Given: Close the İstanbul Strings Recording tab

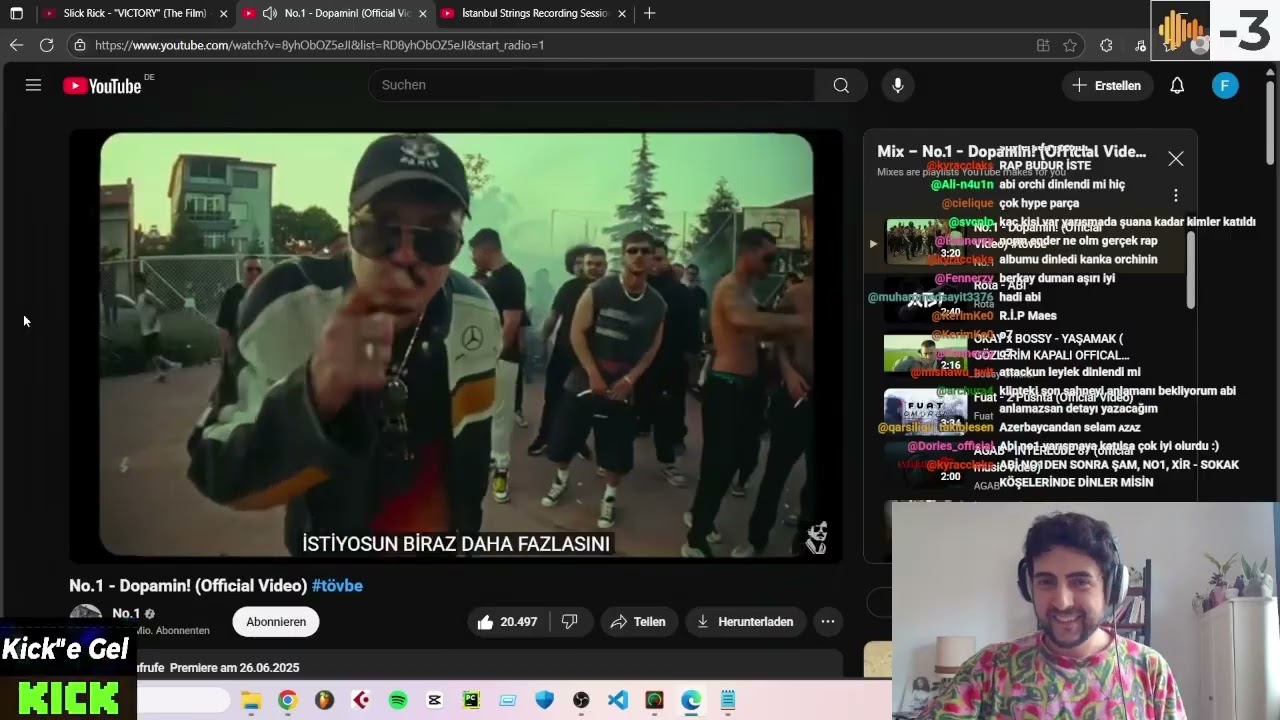Looking at the screenshot, I should (x=622, y=14).
